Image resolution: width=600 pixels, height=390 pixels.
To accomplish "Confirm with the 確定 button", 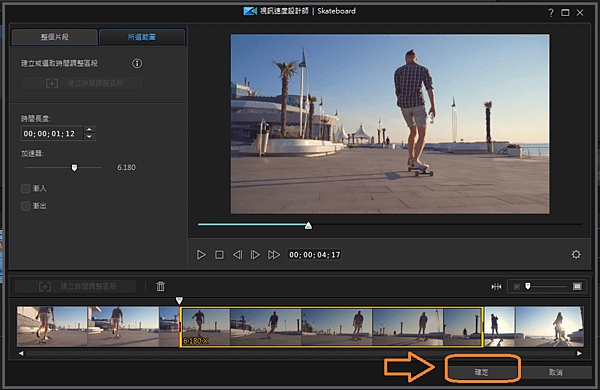I will pyautogui.click(x=482, y=372).
